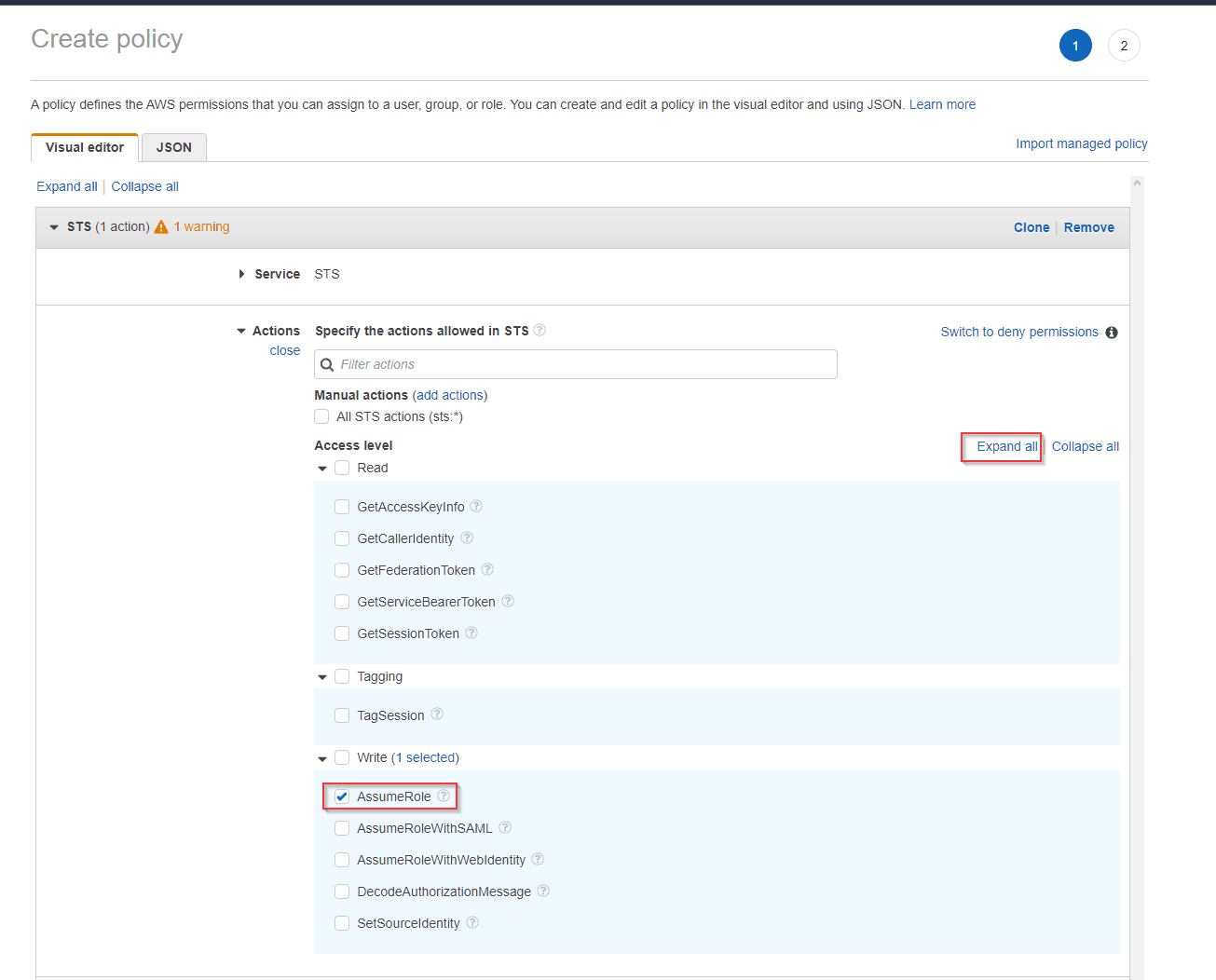Go to step 2 circle indicator
1216x980 pixels.
pos(1124,46)
